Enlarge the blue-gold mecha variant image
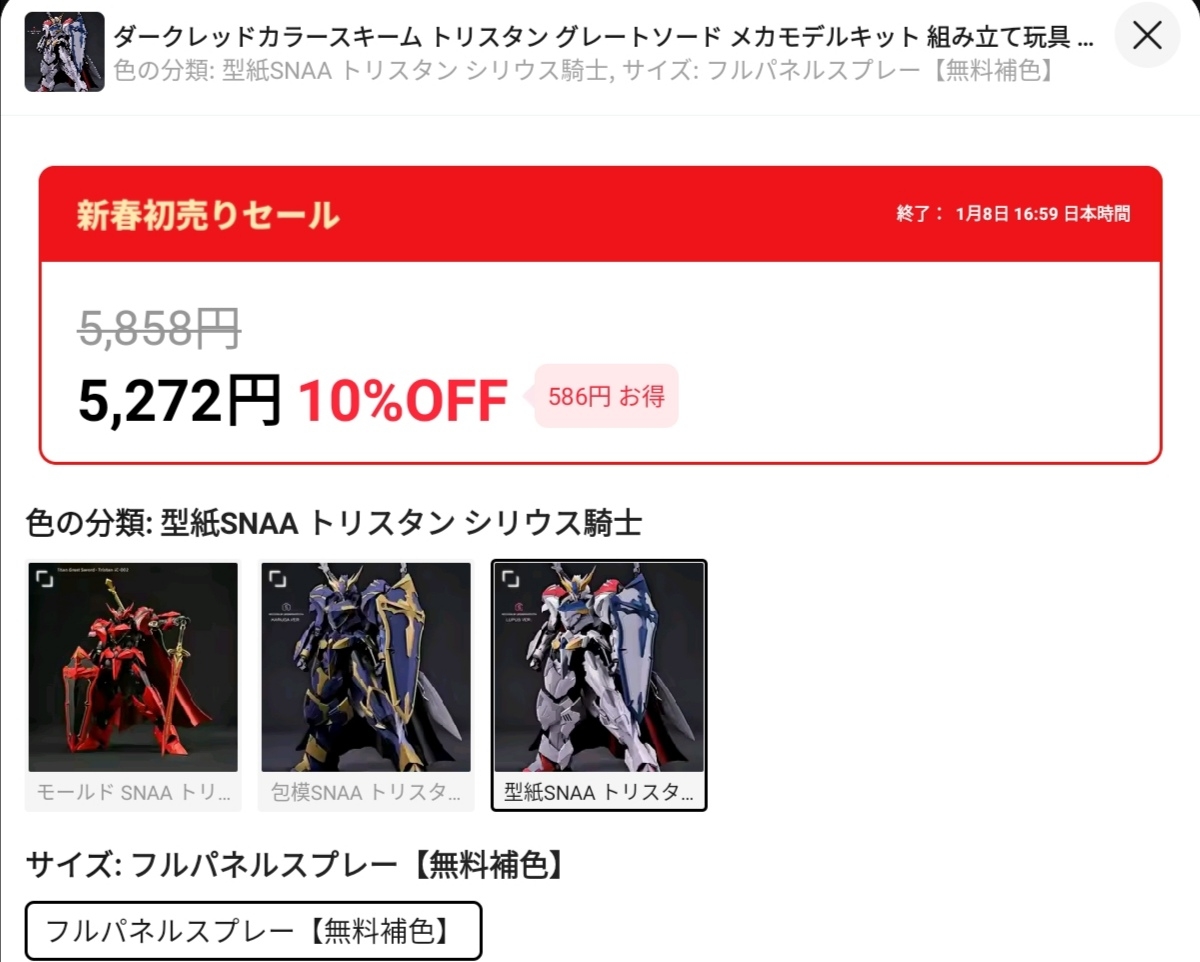The width and height of the screenshot is (1200, 962). [277, 579]
